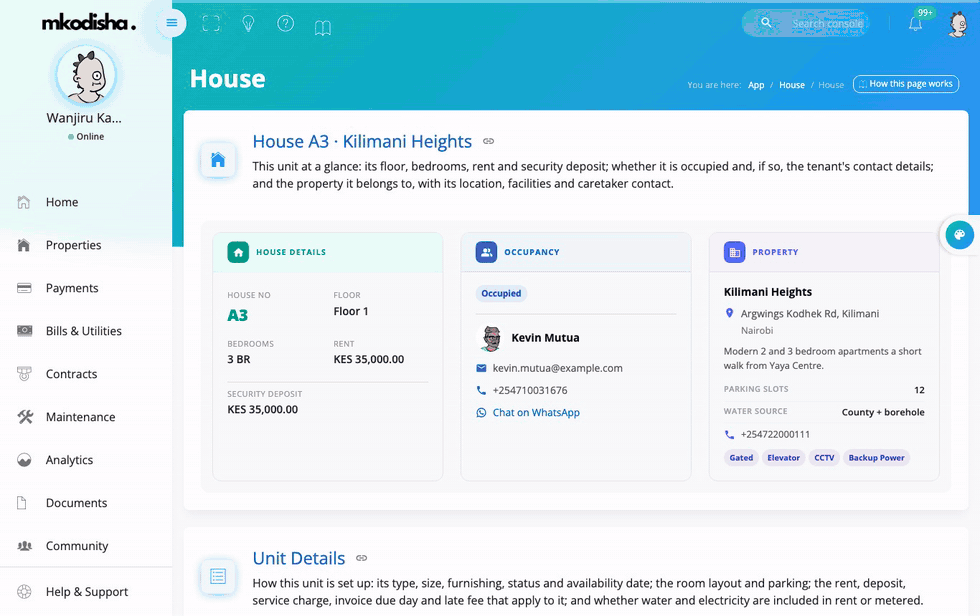980x616 pixels.
Task: Click the Floor 1 value
Action: point(351,311)
